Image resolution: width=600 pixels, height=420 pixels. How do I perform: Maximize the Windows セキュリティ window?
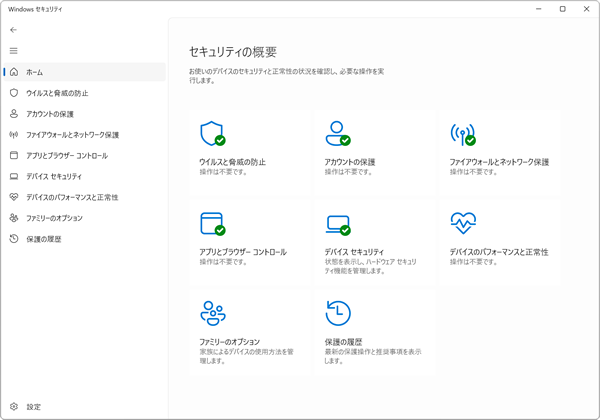562,9
